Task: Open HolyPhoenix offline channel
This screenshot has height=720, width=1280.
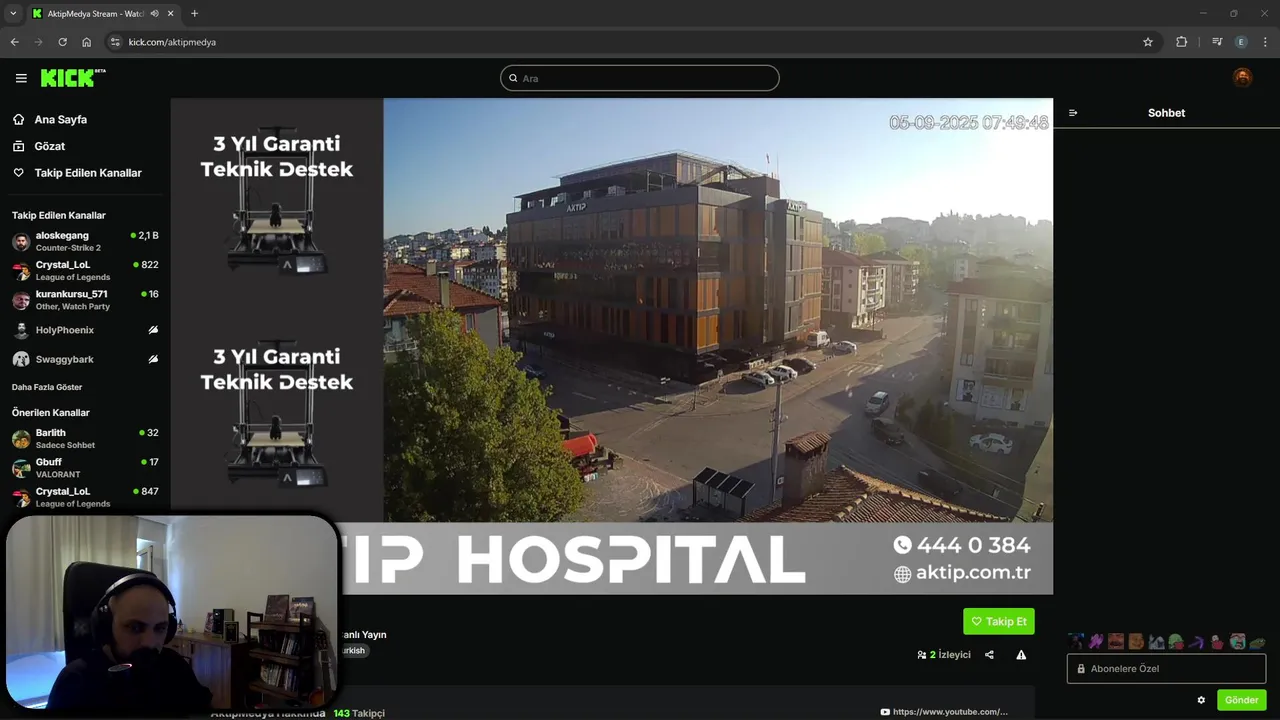Action: pos(85,330)
